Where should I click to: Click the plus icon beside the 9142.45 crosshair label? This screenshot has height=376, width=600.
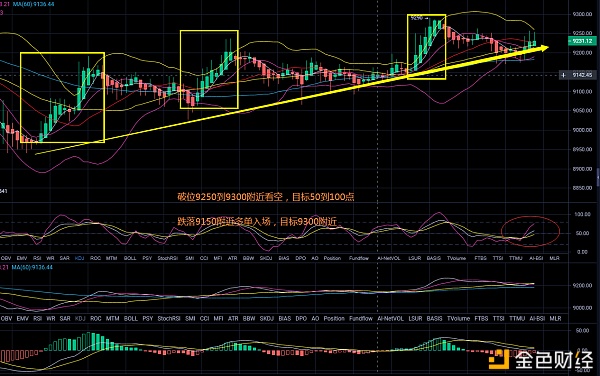point(563,75)
